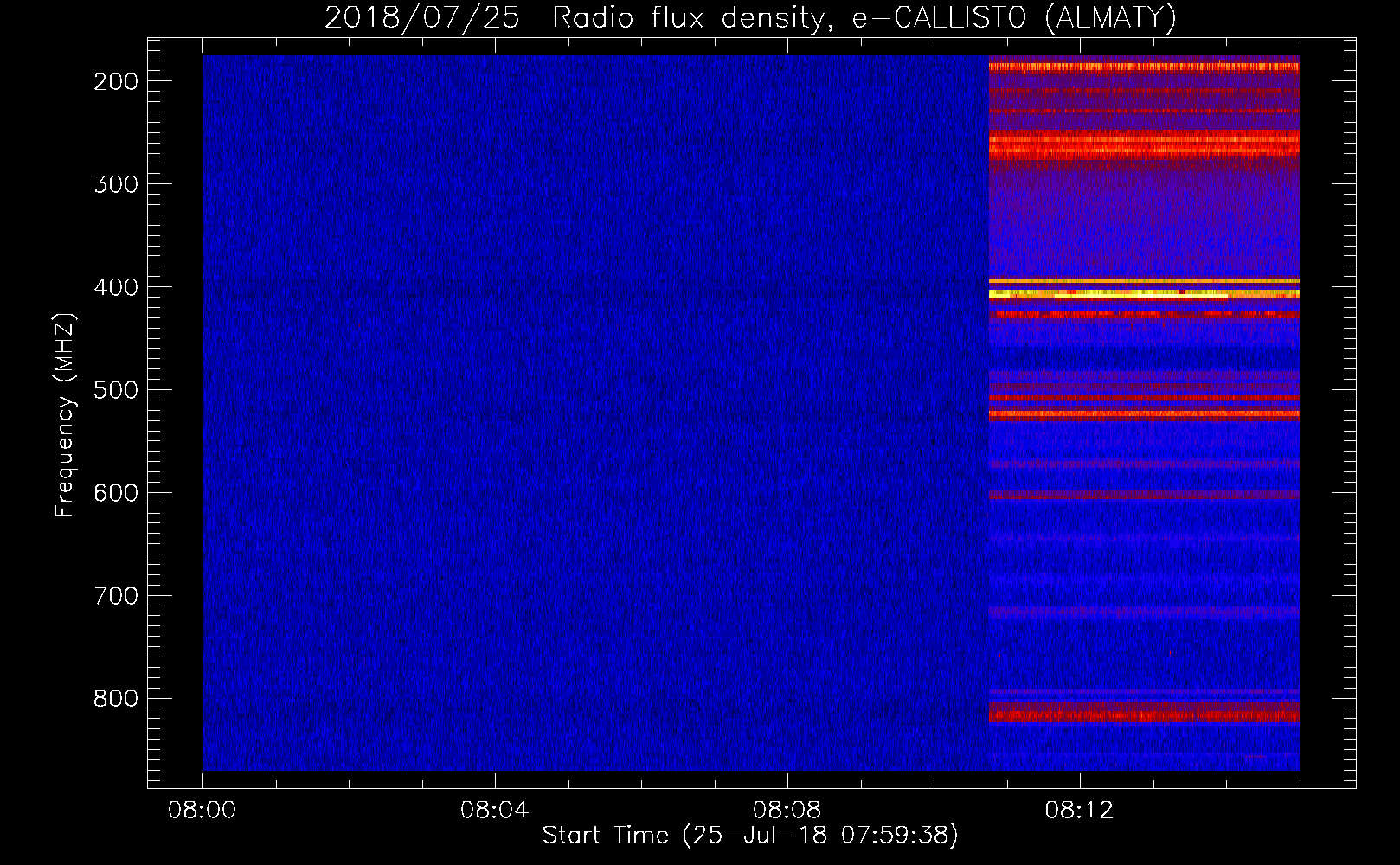Image resolution: width=1400 pixels, height=865 pixels.
Task: Click the '08:00' time axis label
Action: point(202,811)
